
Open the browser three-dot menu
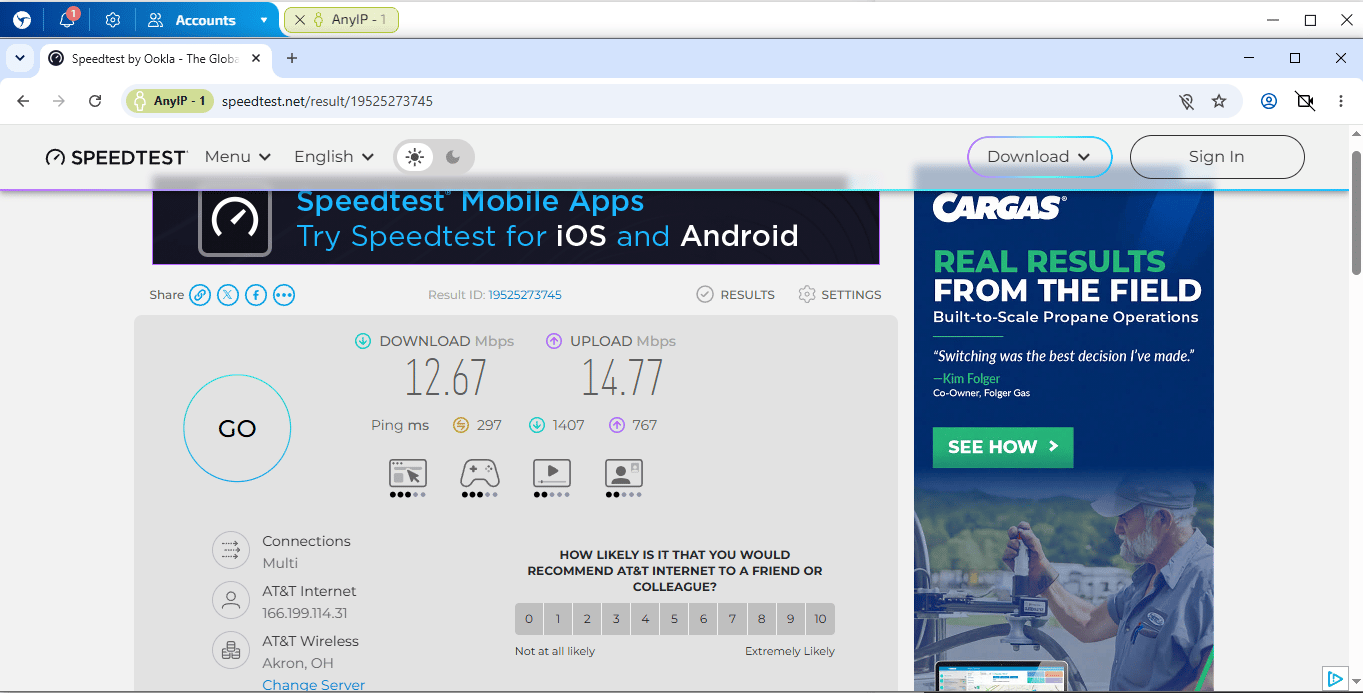point(1340,101)
